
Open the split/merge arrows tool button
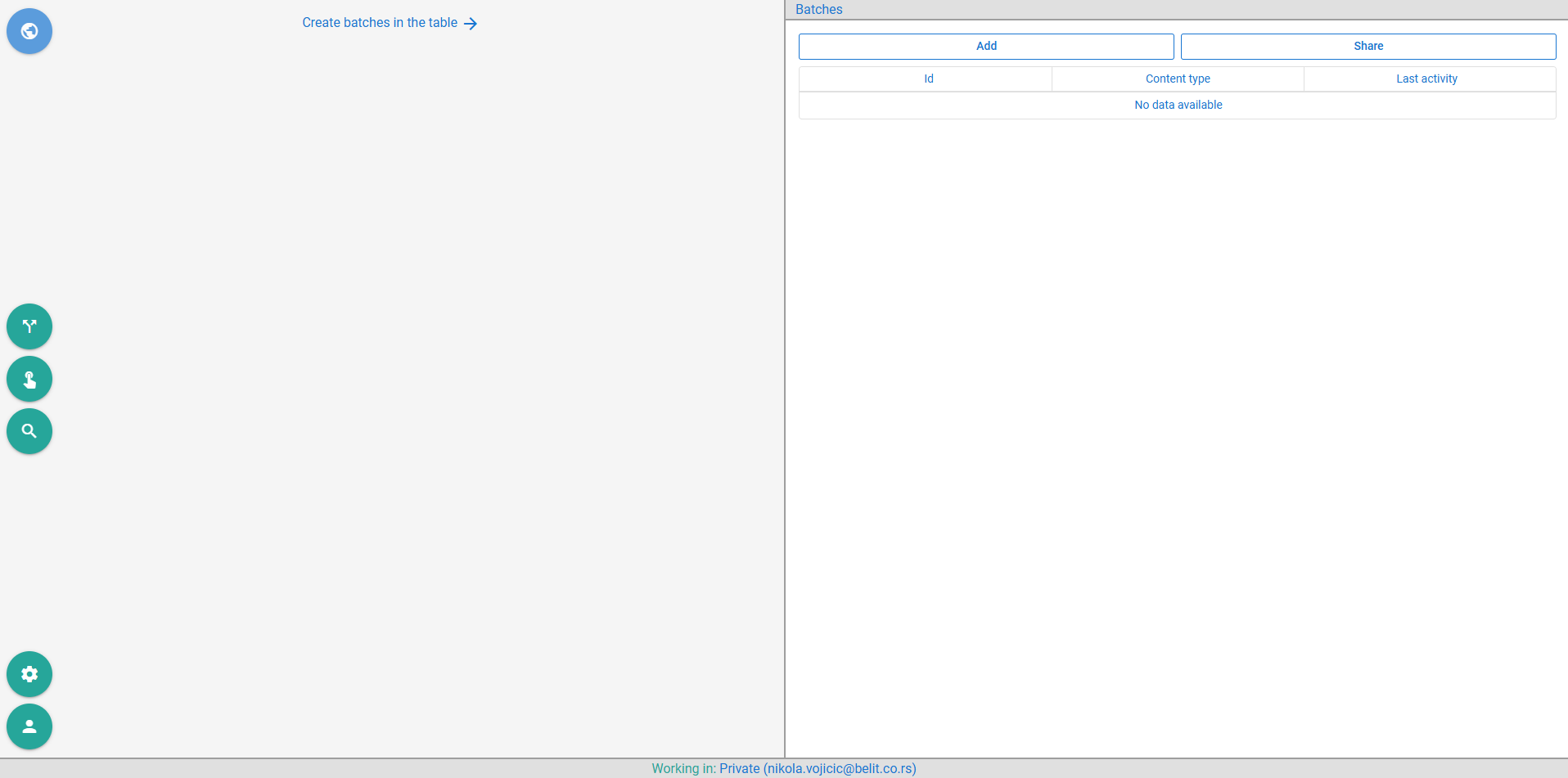coord(29,326)
